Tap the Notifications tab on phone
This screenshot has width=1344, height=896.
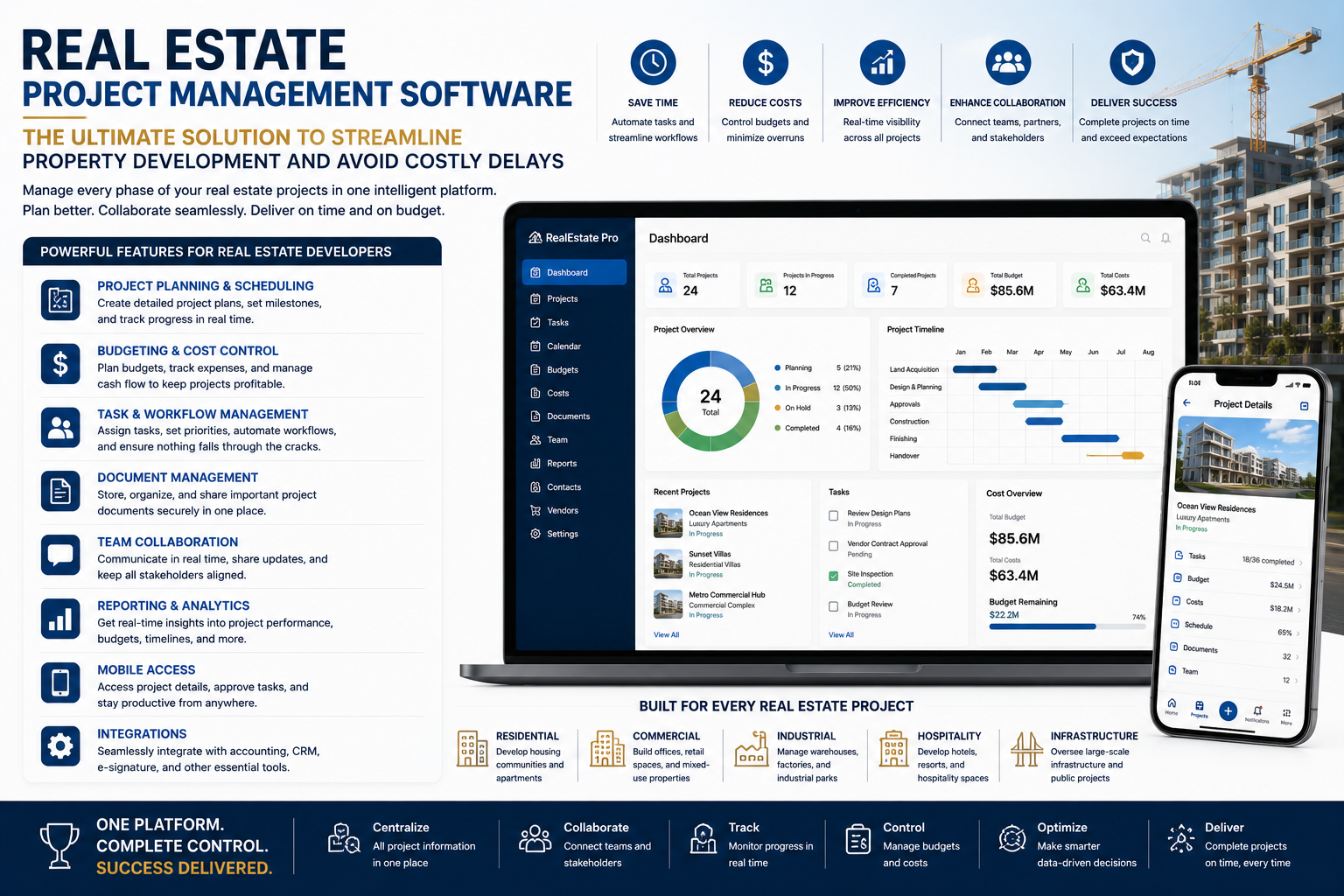(1257, 715)
